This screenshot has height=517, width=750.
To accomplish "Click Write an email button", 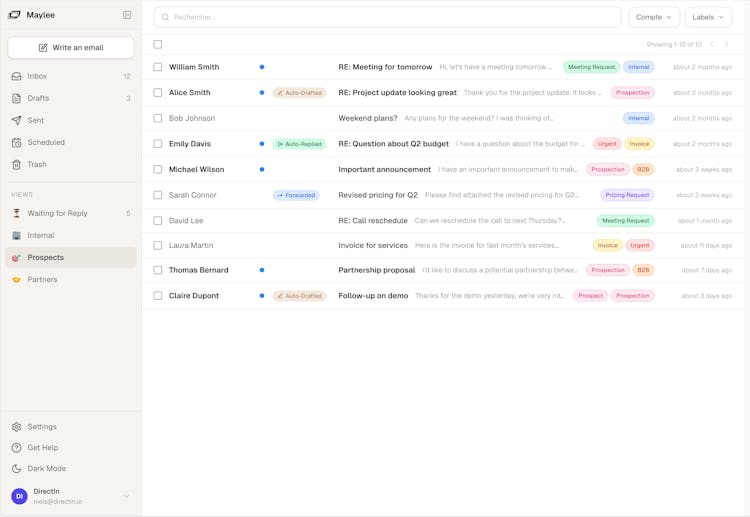I will (x=71, y=47).
